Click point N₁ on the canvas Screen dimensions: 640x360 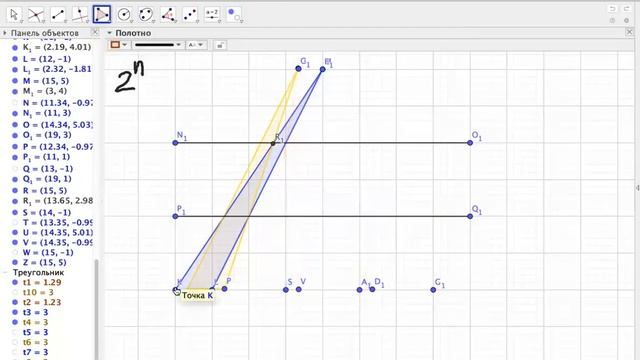point(176,143)
